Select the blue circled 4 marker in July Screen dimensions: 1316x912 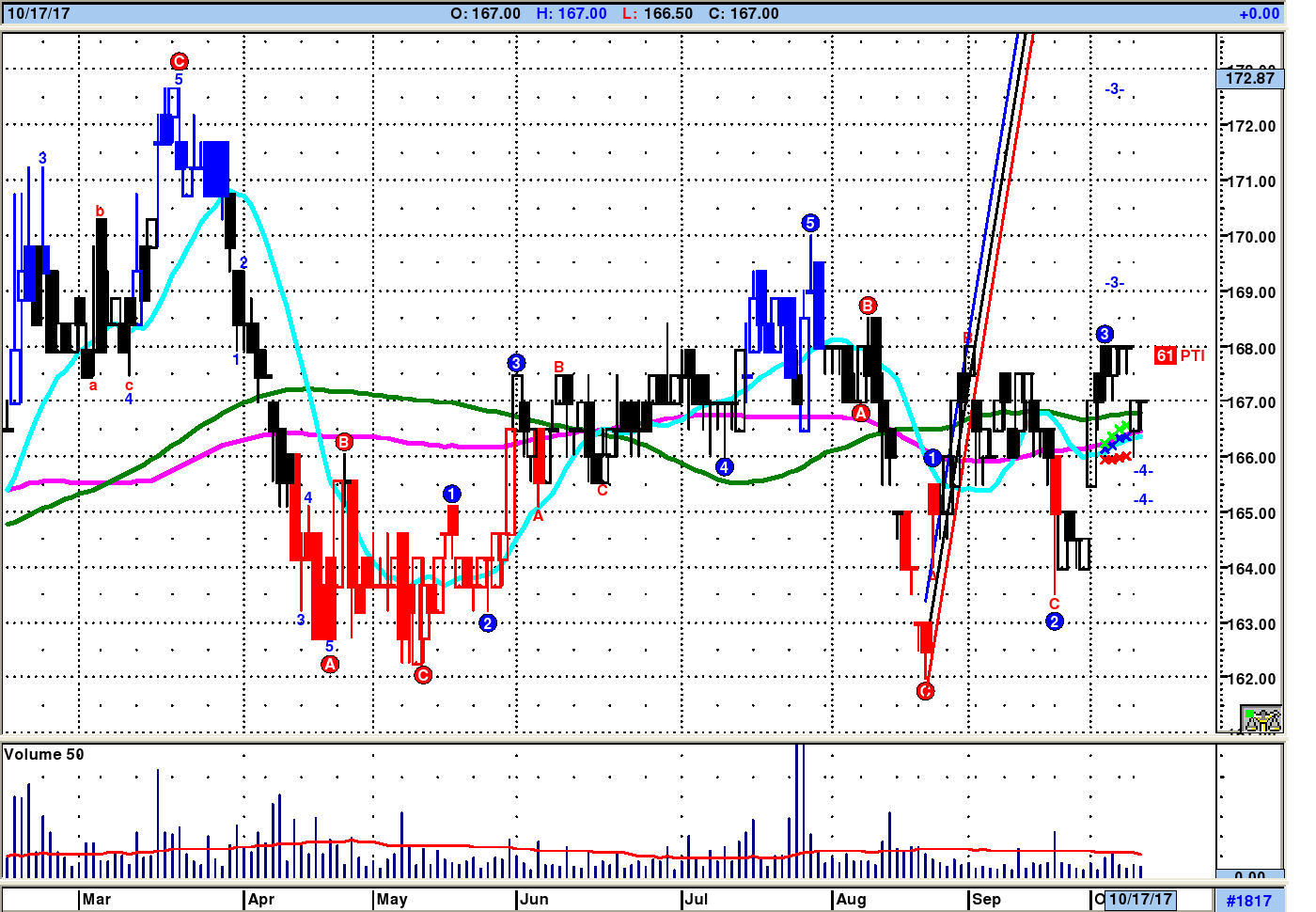click(x=724, y=466)
